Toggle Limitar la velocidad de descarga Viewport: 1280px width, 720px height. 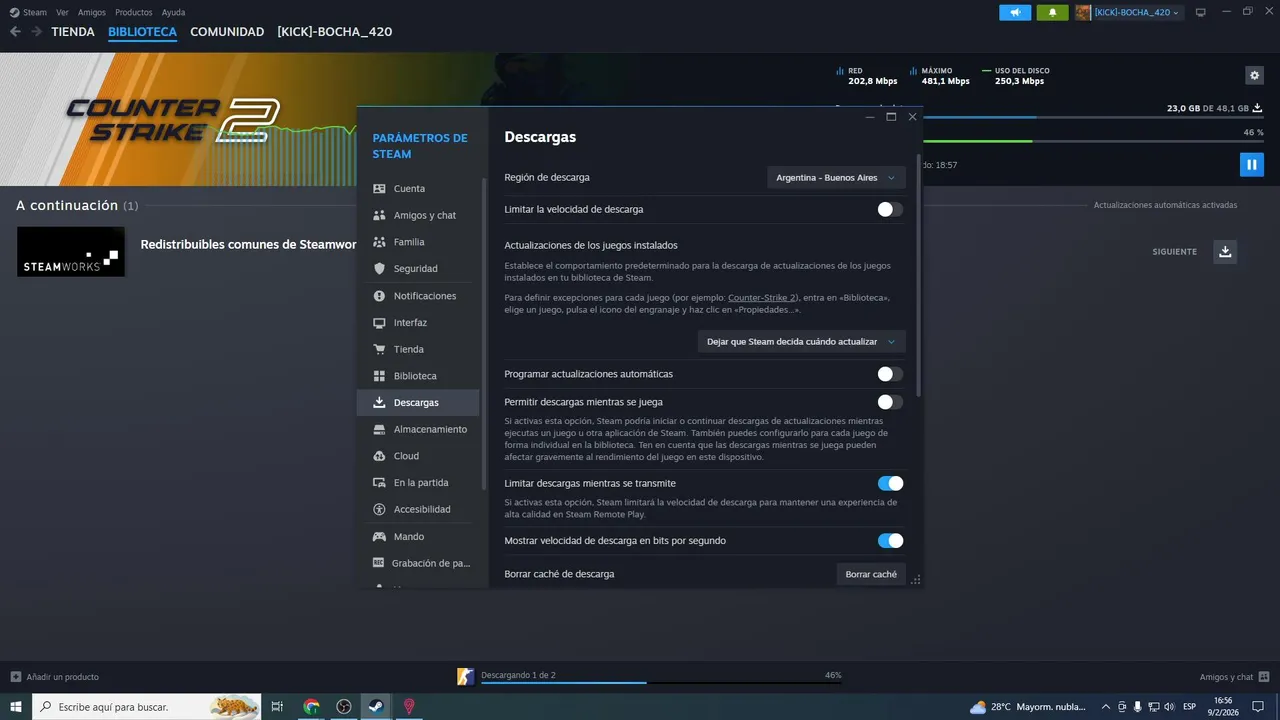[890, 209]
